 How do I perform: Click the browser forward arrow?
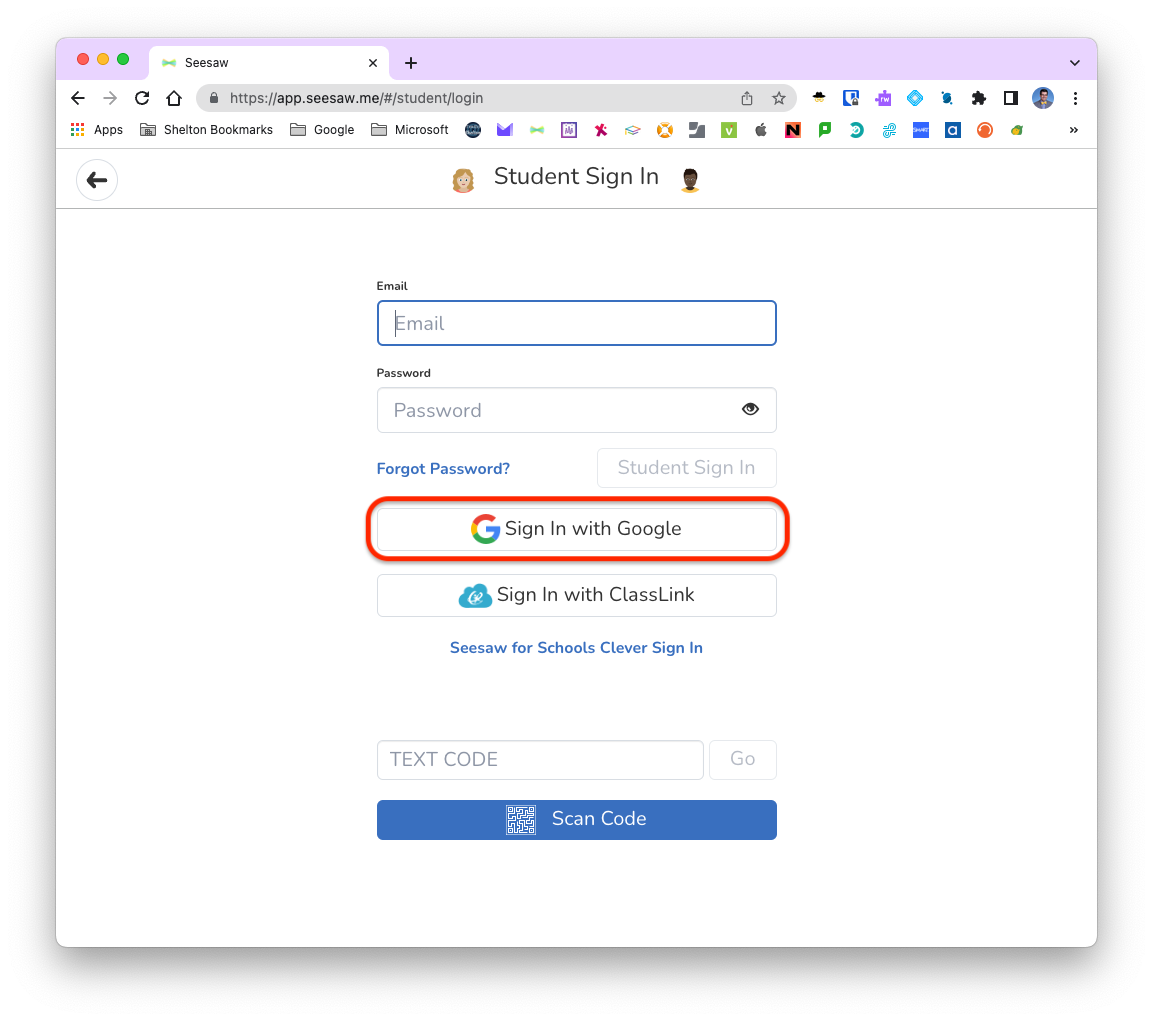(x=110, y=98)
